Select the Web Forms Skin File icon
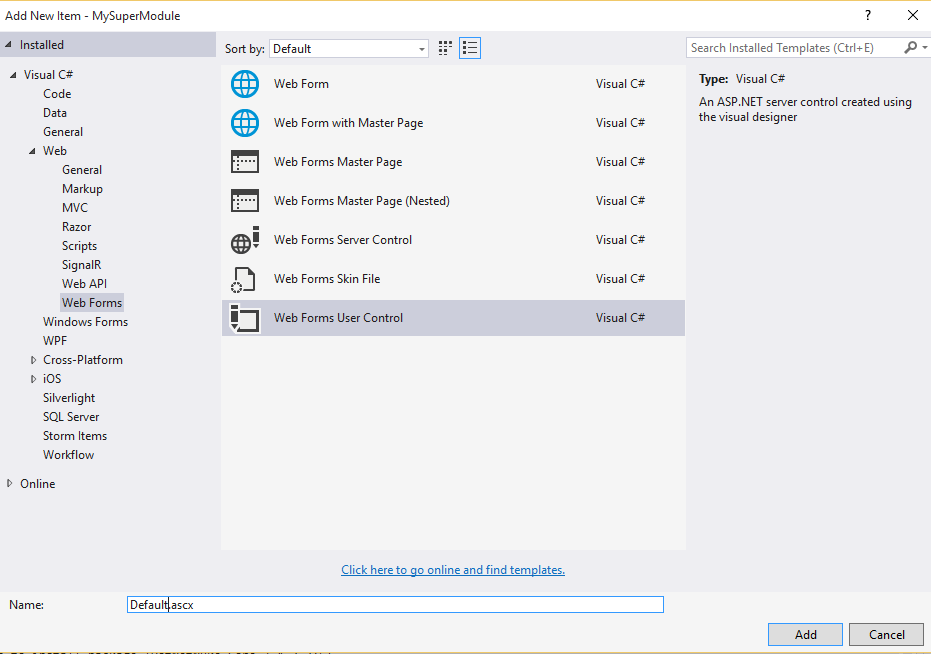 pos(245,279)
